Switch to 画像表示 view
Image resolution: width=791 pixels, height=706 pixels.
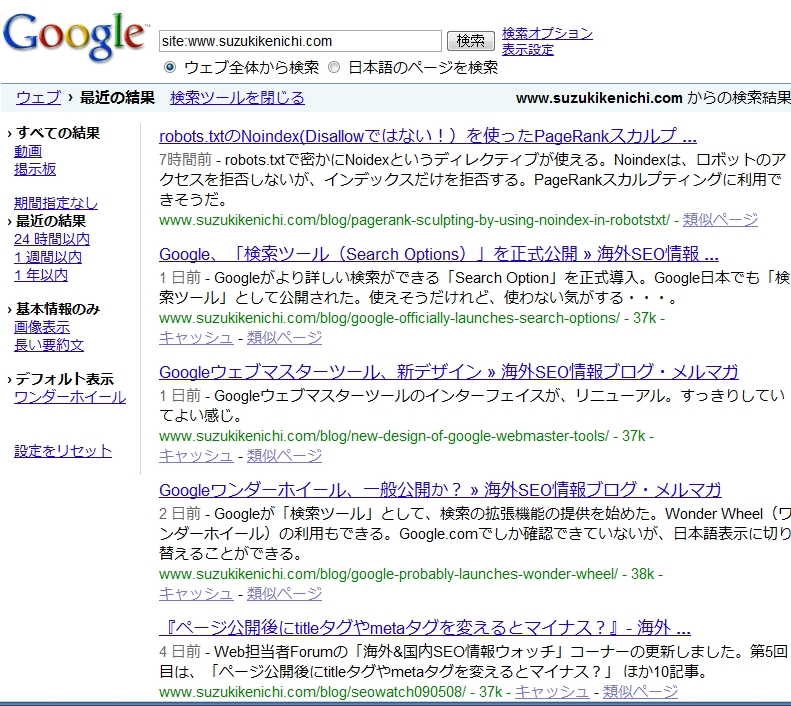(42, 327)
